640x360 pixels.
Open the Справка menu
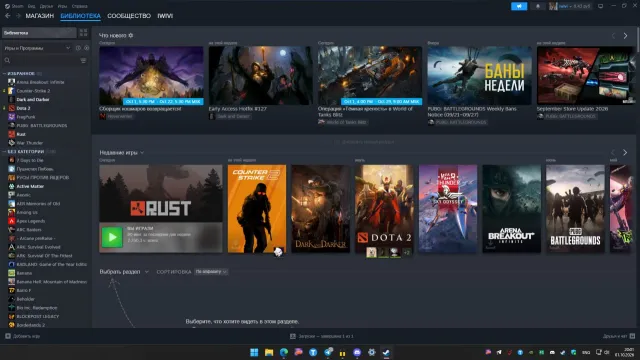pyautogui.click(x=80, y=6)
